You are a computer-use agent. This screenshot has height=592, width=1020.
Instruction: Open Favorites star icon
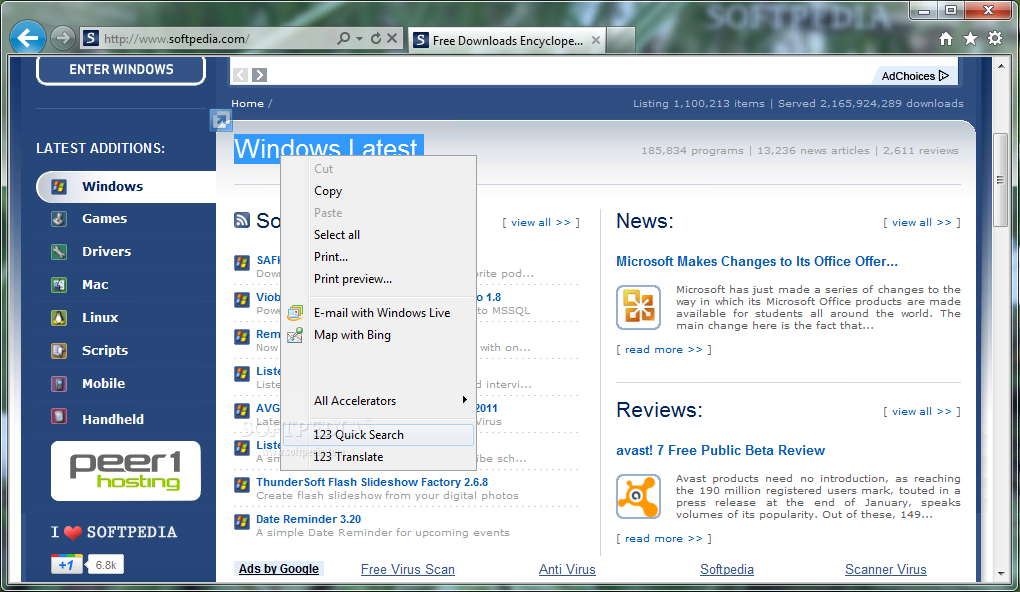tap(971, 39)
